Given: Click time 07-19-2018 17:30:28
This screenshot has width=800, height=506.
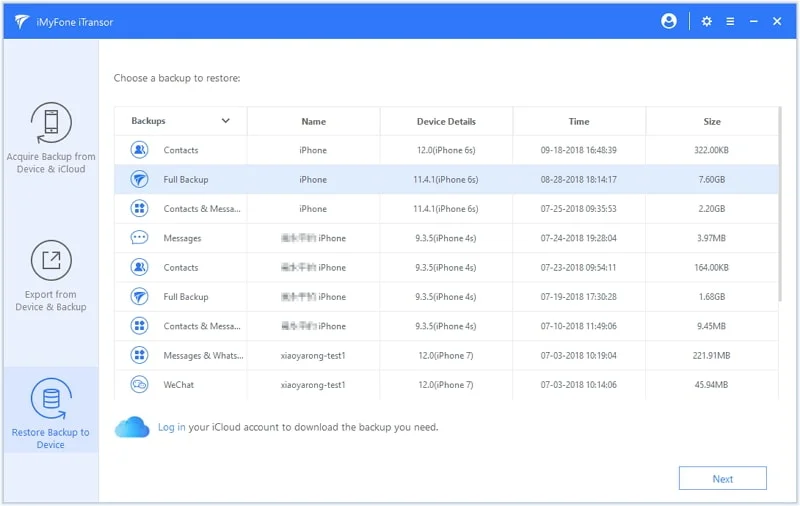Looking at the screenshot, I should pos(579,297).
